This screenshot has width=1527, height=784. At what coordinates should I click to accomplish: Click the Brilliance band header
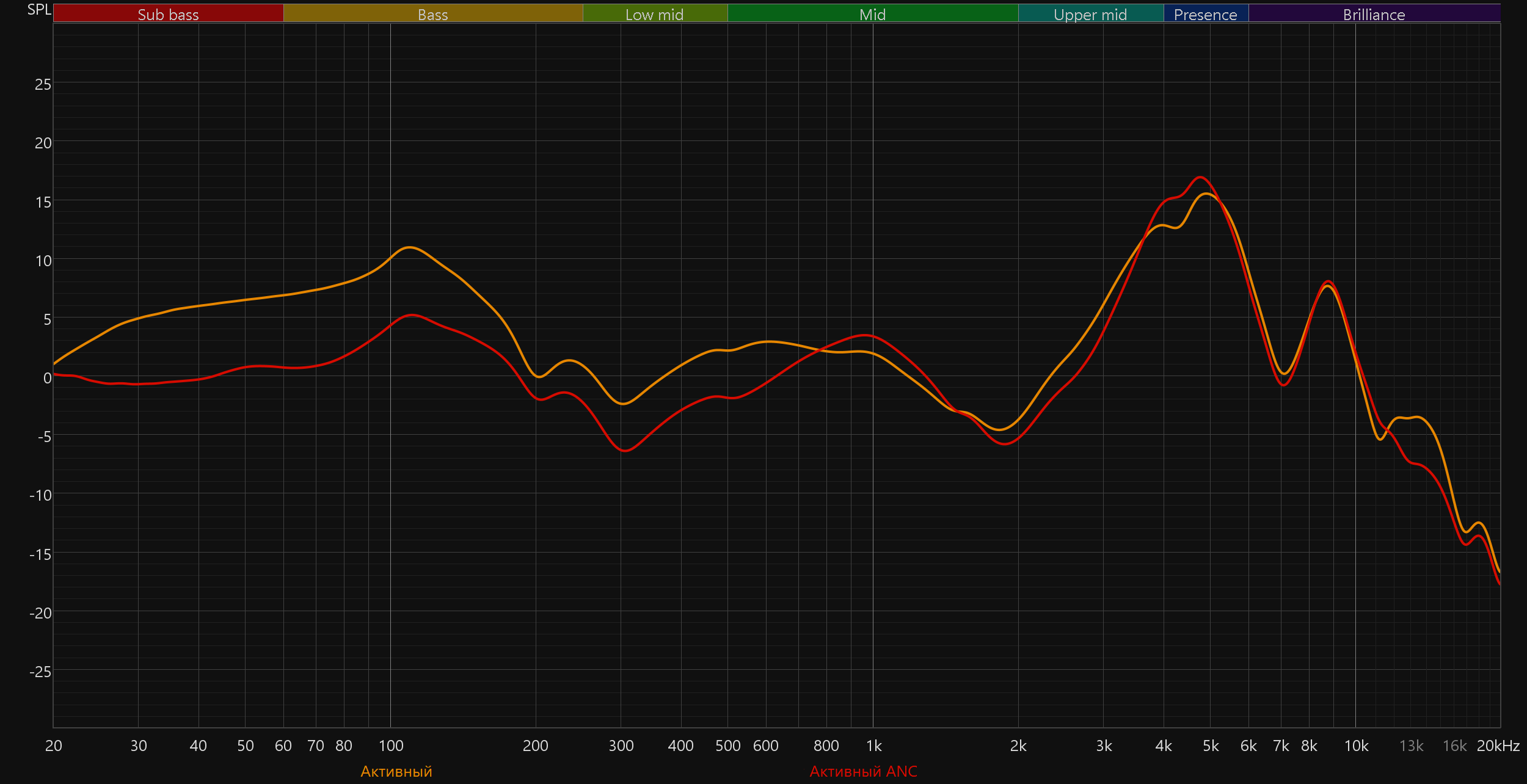[1374, 13]
